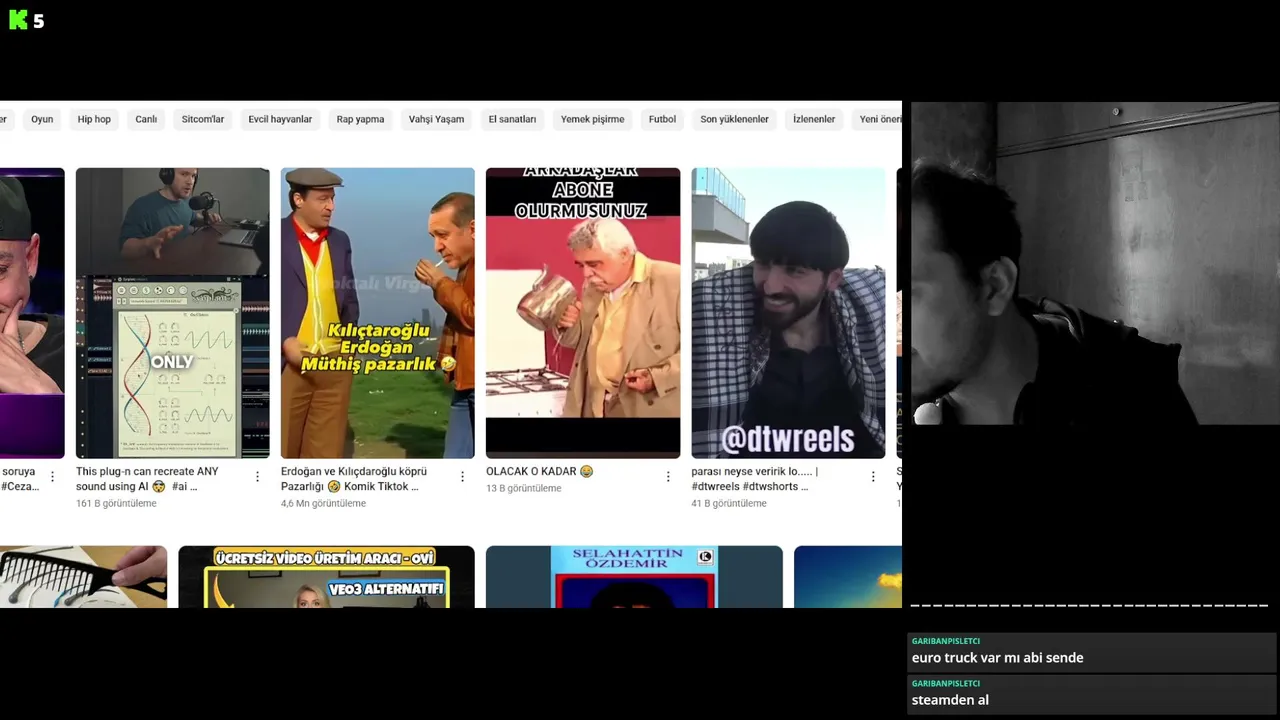Open 'parası neyse veririk lo' title link

pyautogui.click(x=754, y=479)
